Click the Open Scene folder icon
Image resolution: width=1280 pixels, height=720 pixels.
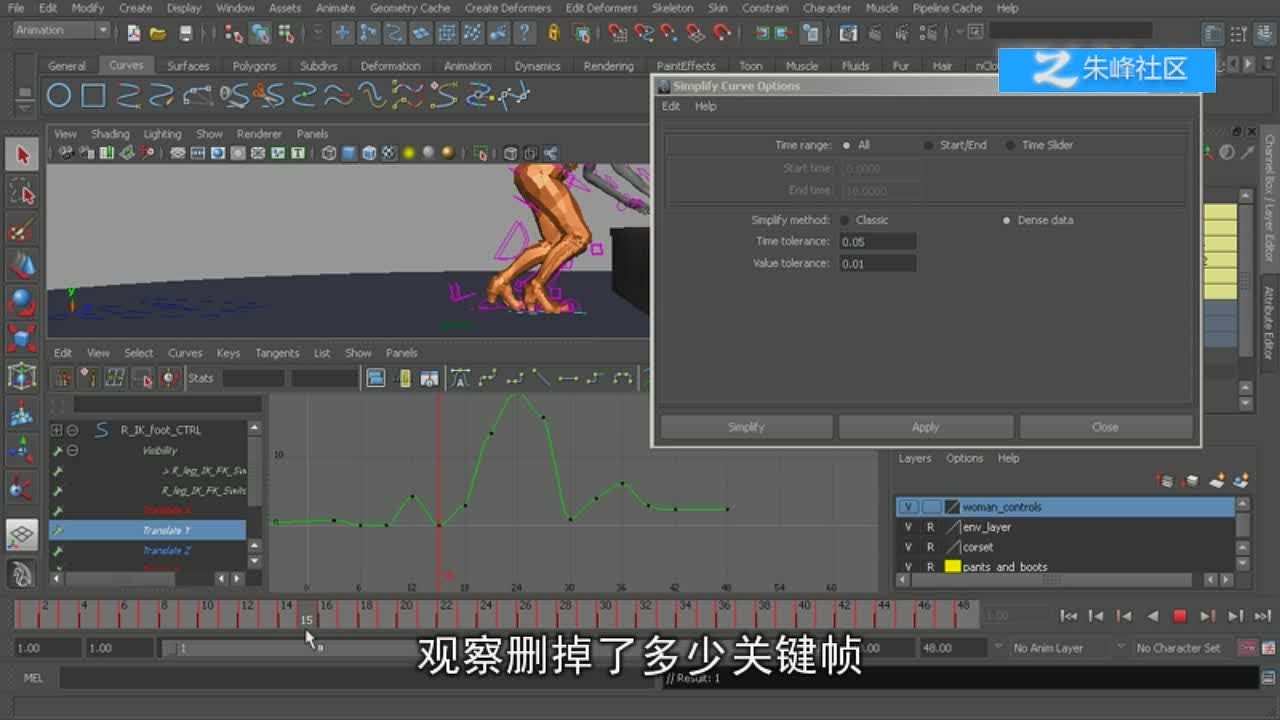tap(158, 33)
